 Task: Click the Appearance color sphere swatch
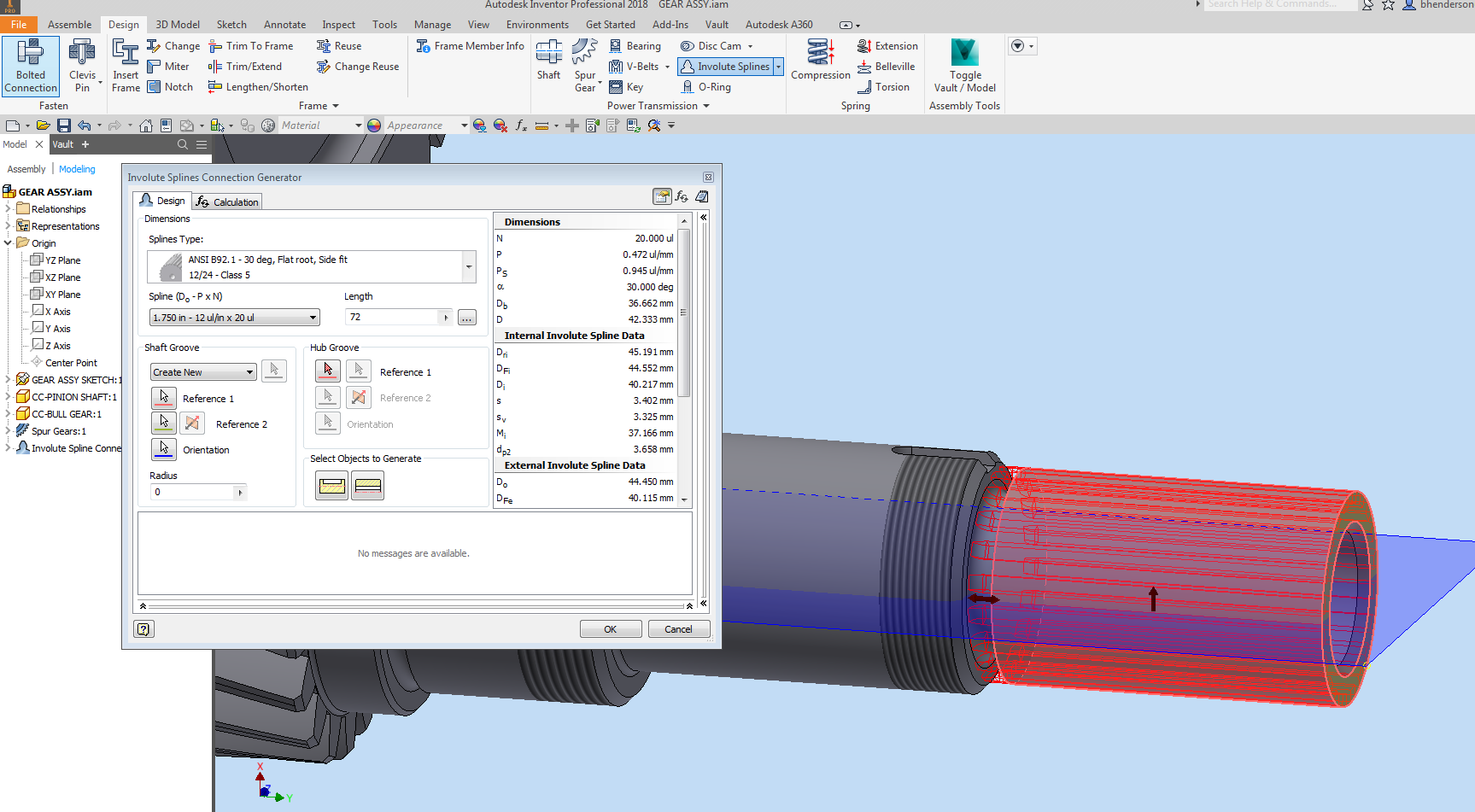tap(374, 126)
